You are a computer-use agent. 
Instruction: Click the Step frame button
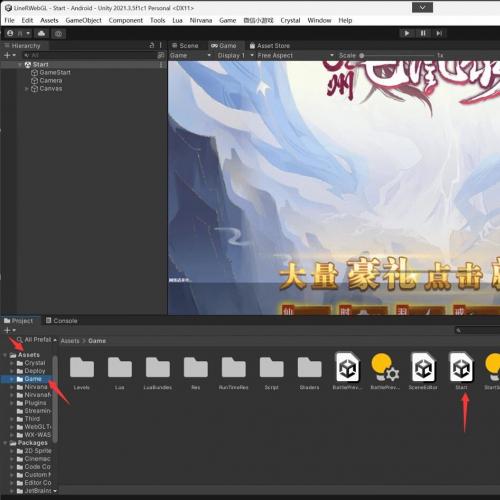pyautogui.click(x=439, y=33)
